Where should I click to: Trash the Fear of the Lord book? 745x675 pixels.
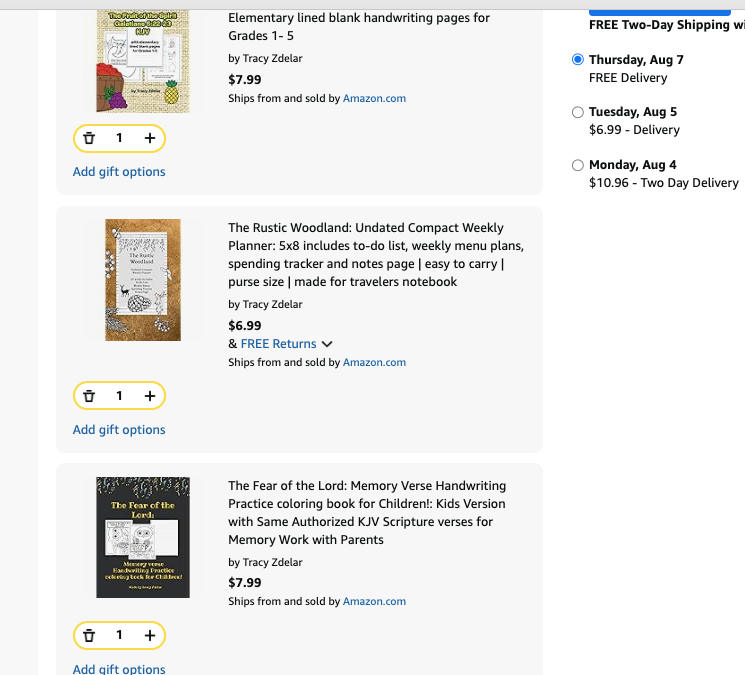[89, 636]
